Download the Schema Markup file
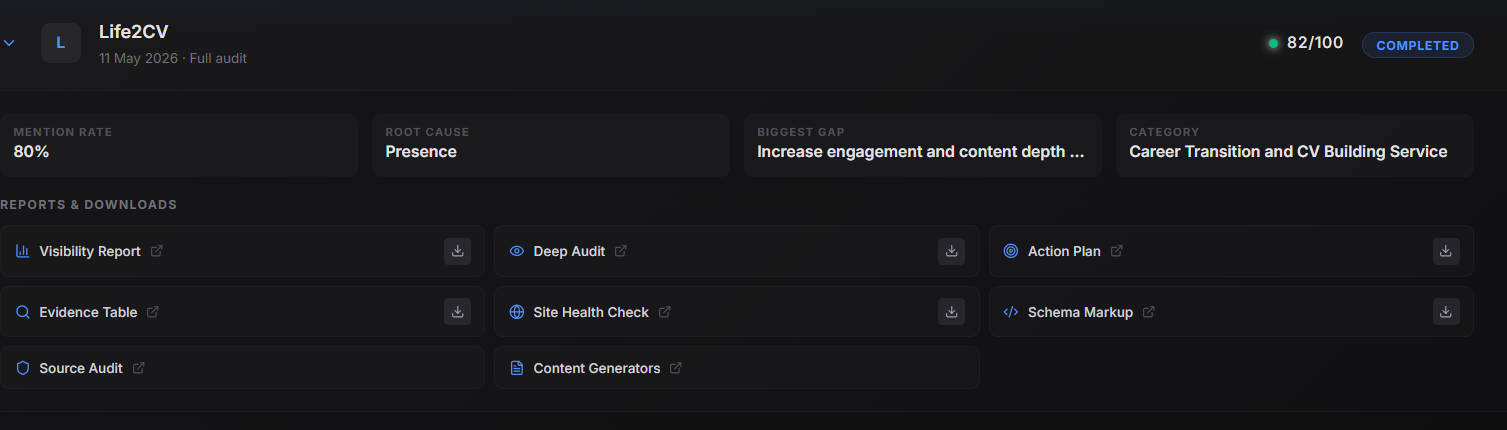The image size is (1507, 430). (1446, 312)
